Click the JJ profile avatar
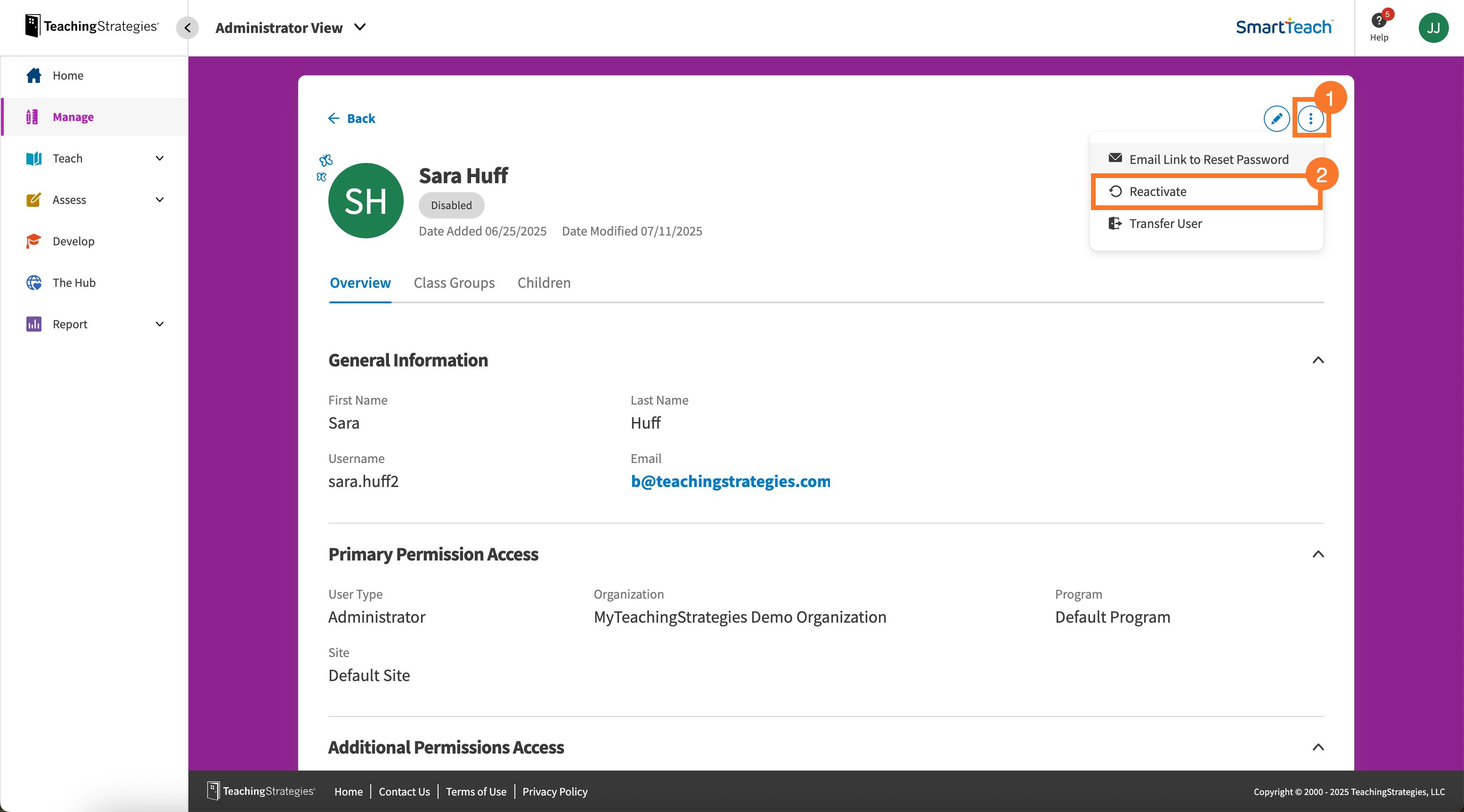Image resolution: width=1464 pixels, height=812 pixels. point(1434,27)
